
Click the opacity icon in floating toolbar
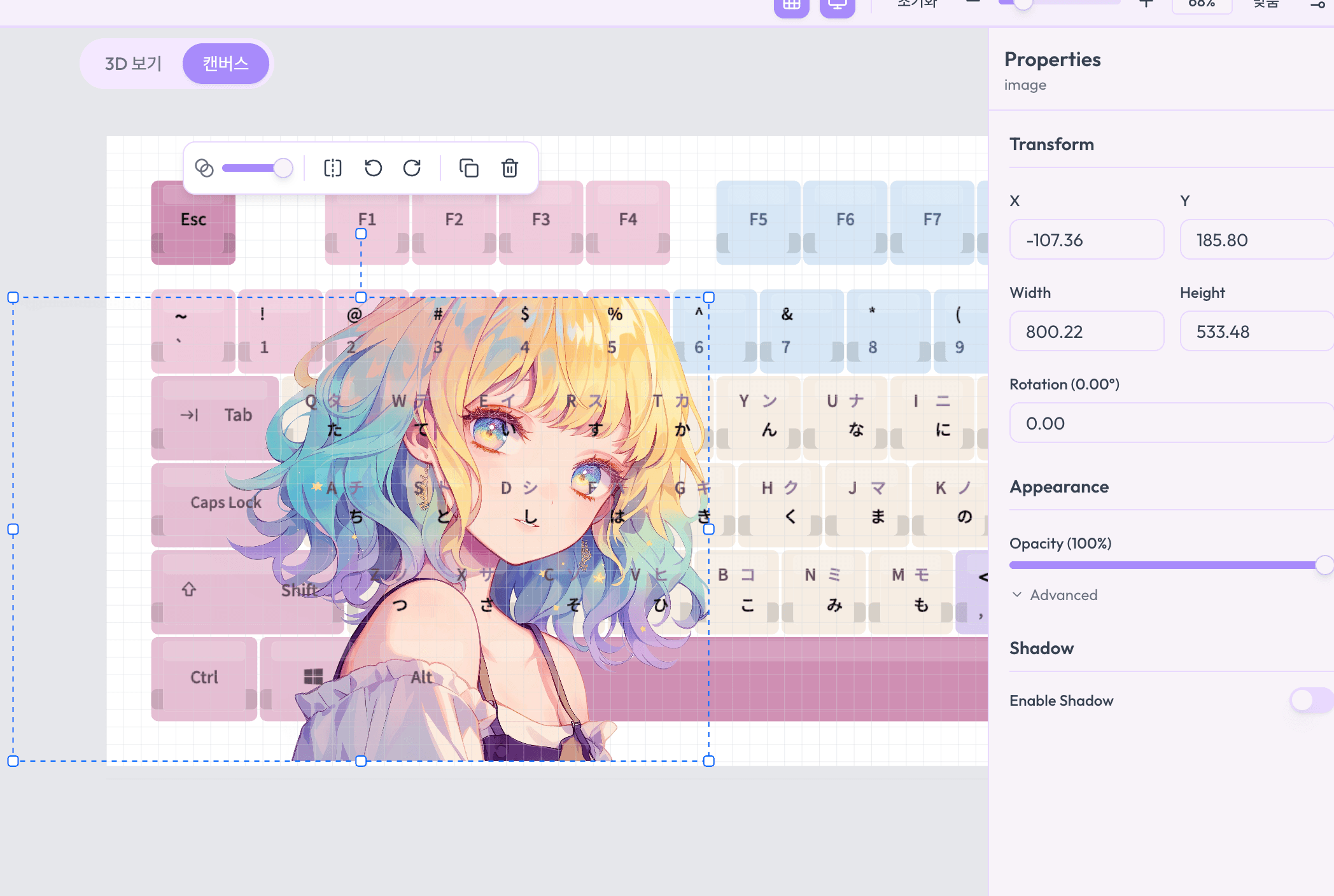coord(204,168)
